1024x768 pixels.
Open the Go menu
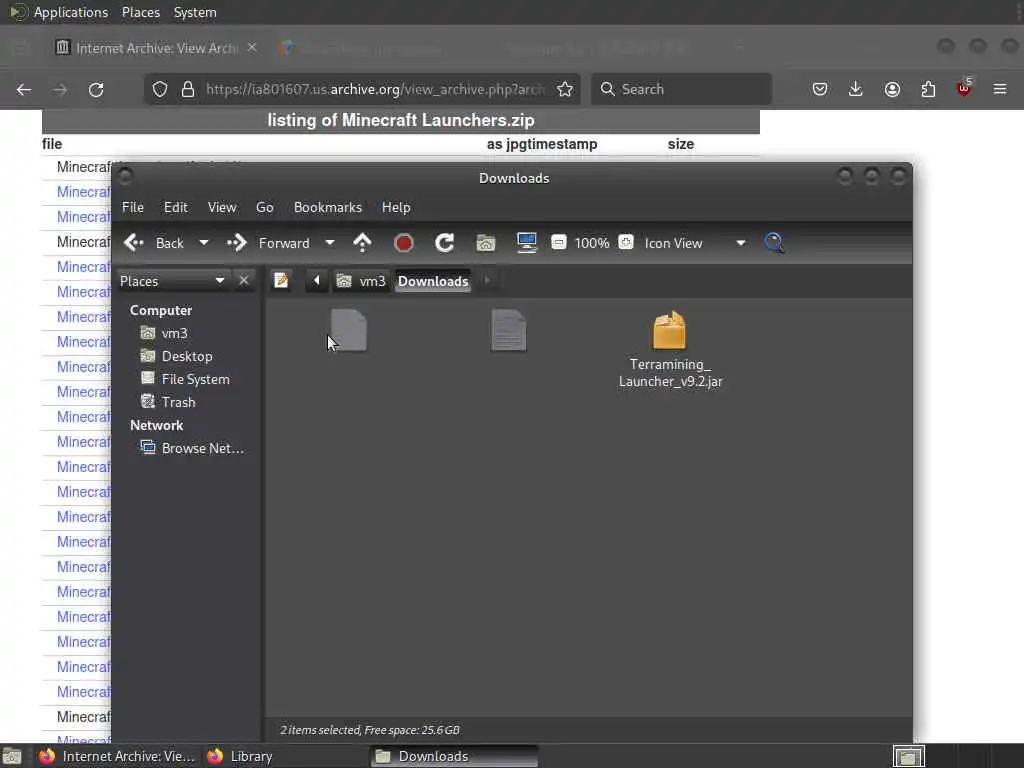(264, 207)
